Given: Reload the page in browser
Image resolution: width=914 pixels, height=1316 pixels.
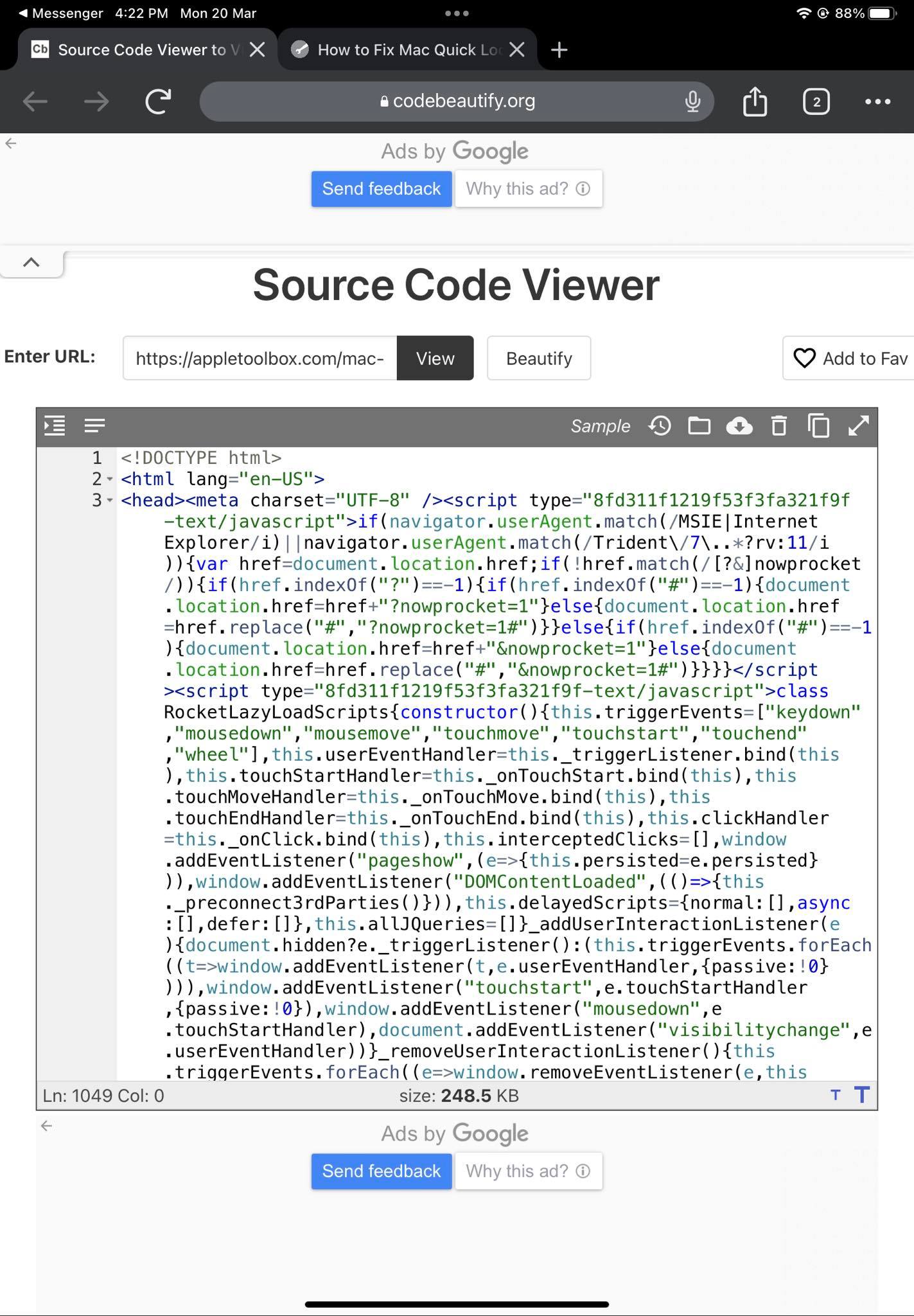Looking at the screenshot, I should click(x=158, y=102).
